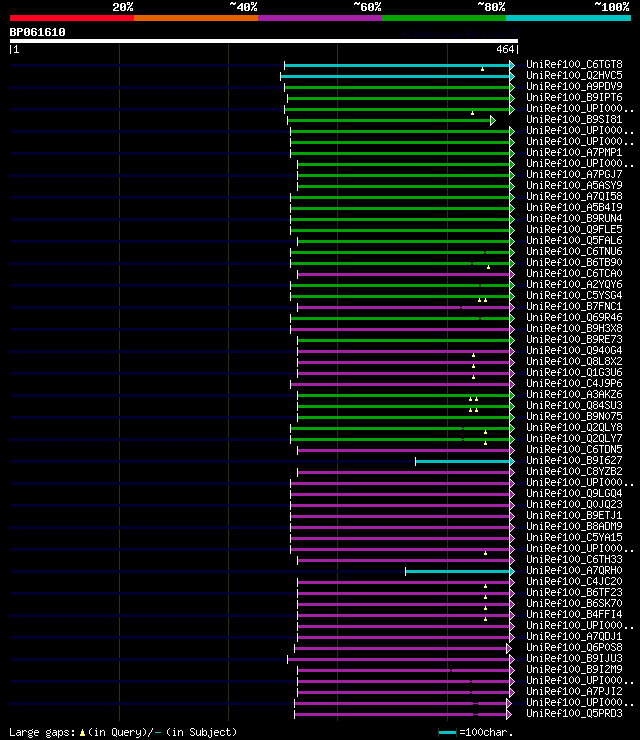
Task: Select the UniRef100_C6TNU6 label
Action: point(574,252)
